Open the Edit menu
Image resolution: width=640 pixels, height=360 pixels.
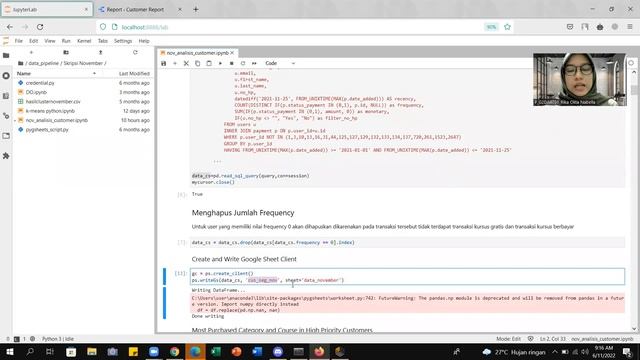coord(33,41)
